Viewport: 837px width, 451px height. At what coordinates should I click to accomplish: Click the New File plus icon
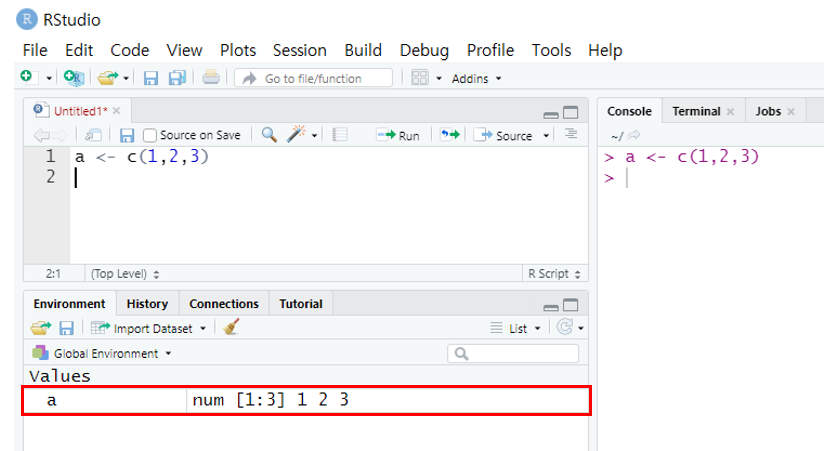pos(28,77)
